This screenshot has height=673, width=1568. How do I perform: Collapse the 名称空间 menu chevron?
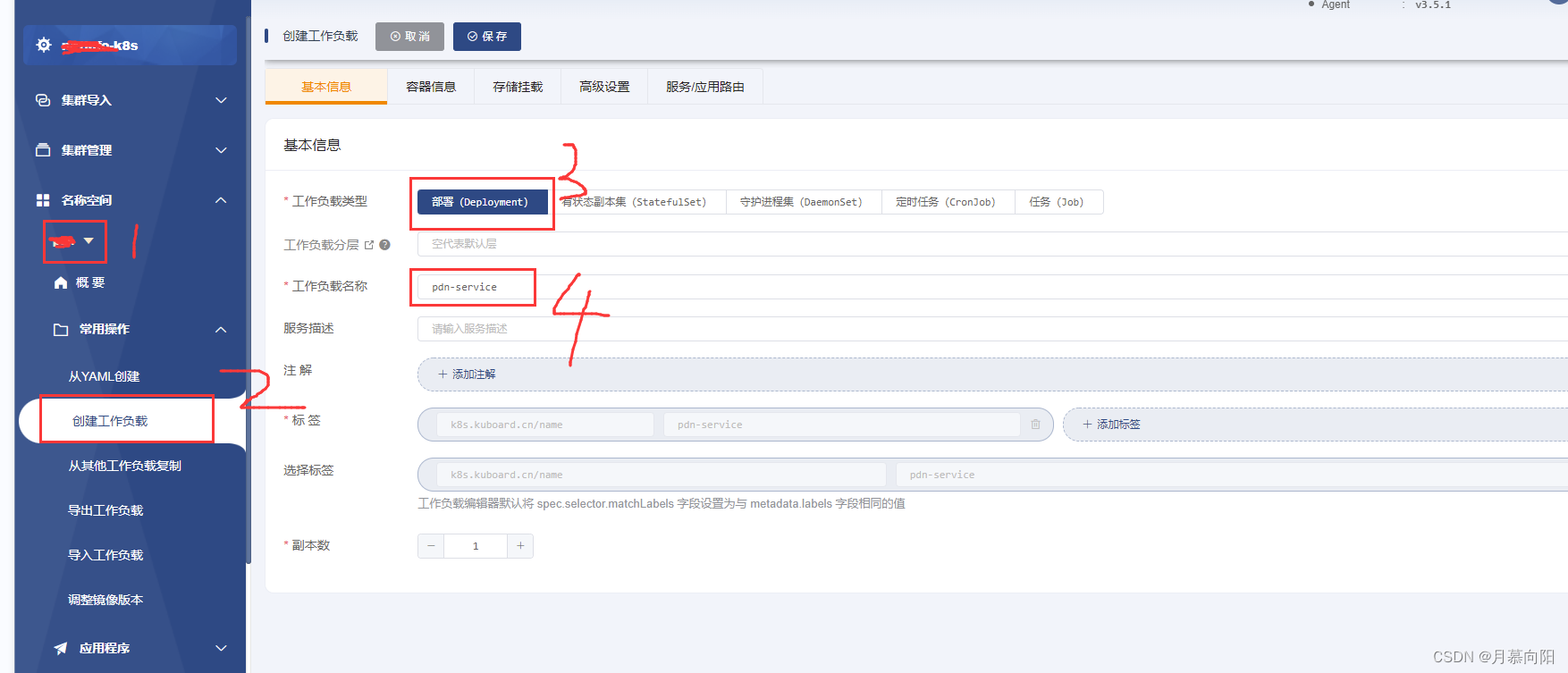[x=221, y=200]
